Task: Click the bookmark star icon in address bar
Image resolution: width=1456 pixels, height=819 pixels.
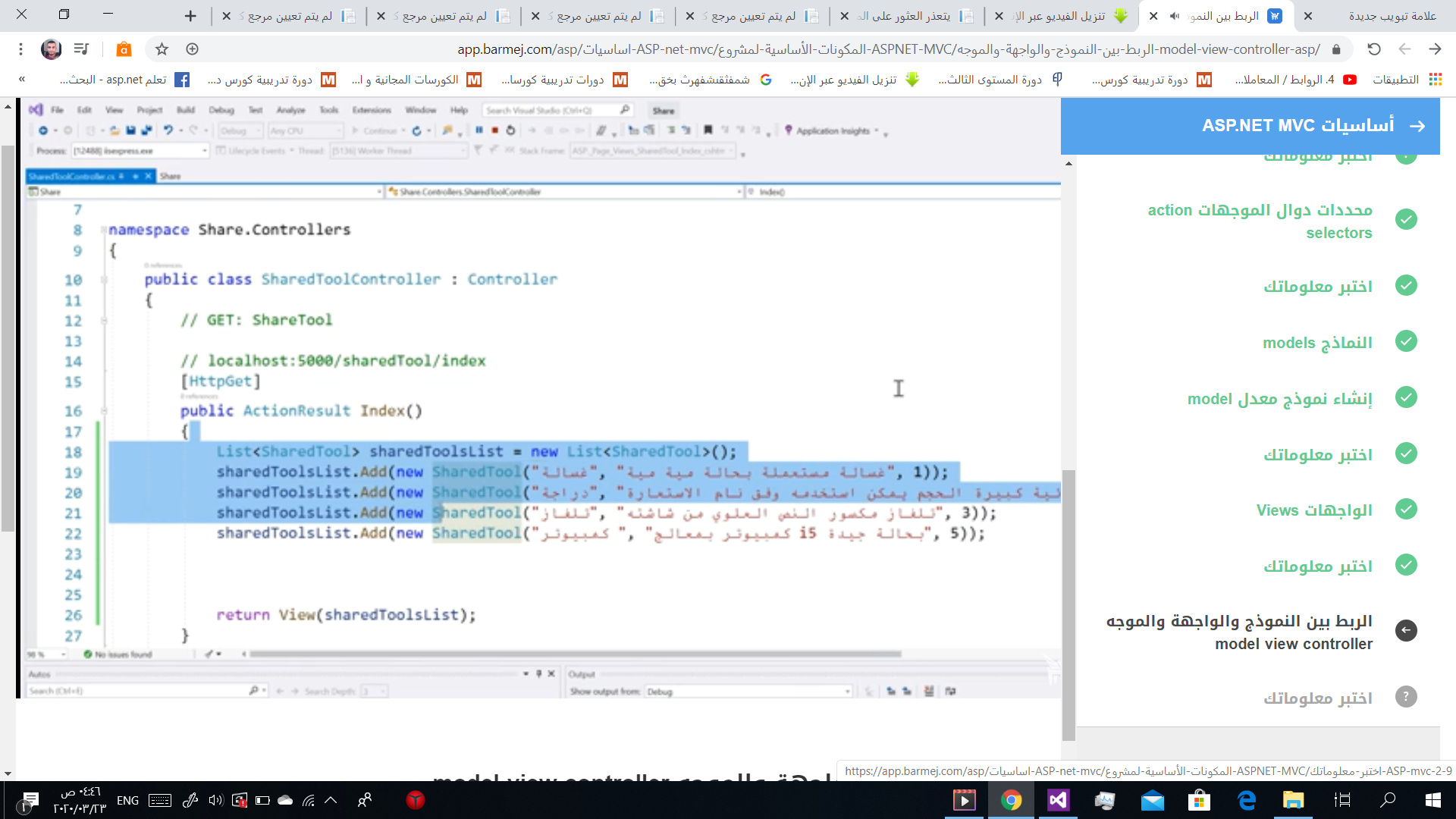Action: click(162, 49)
